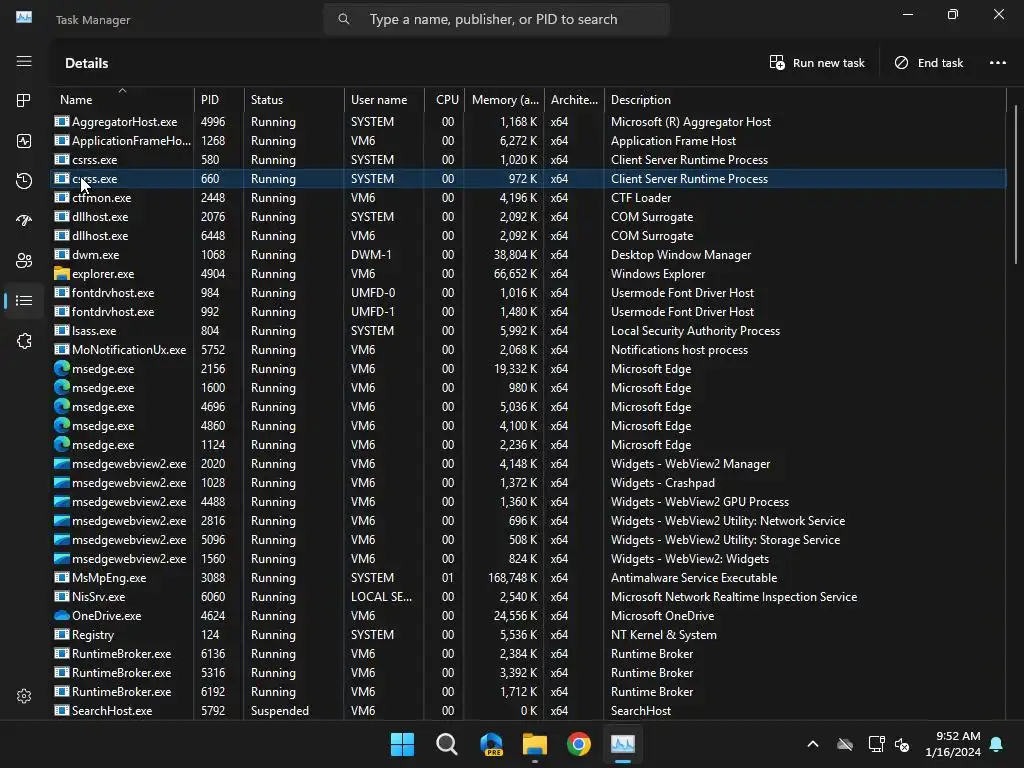Click the search magnifier icon
Image resolution: width=1024 pixels, height=768 pixels.
click(x=344, y=19)
